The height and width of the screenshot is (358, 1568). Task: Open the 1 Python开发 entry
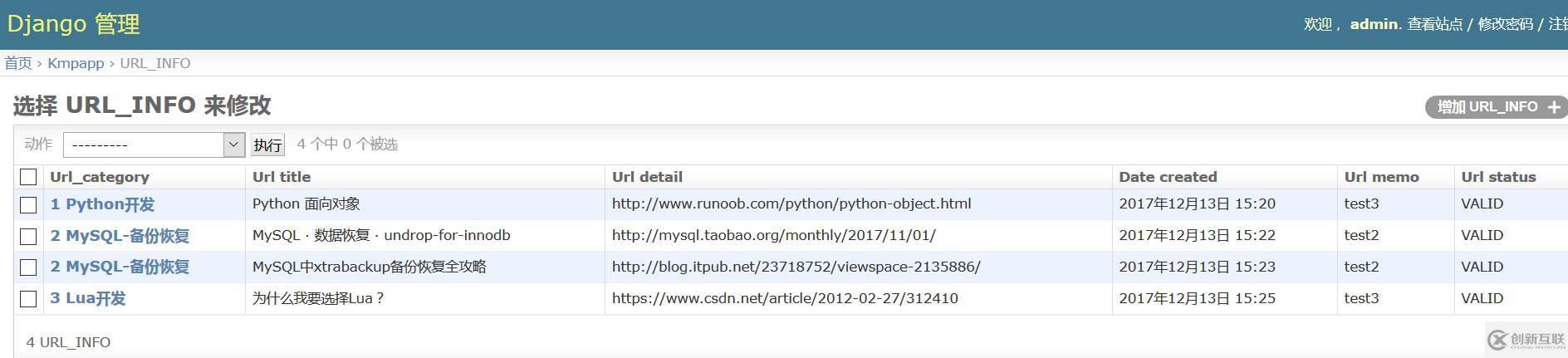pyautogui.click(x=102, y=204)
